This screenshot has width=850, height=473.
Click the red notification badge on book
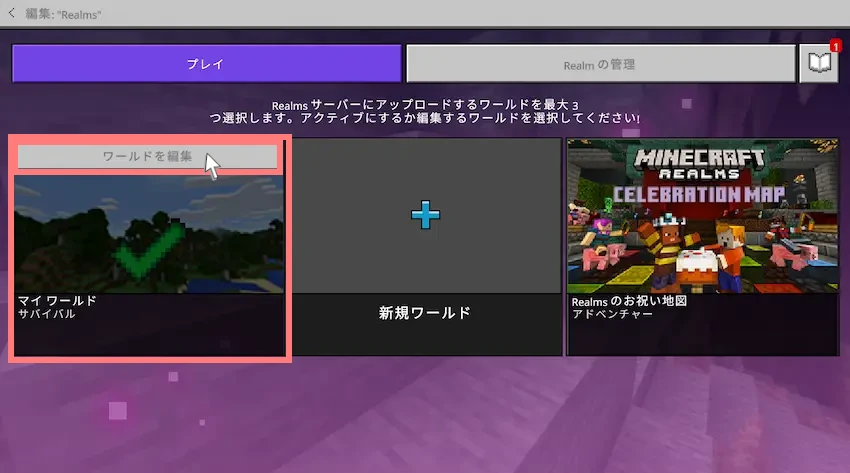click(832, 47)
